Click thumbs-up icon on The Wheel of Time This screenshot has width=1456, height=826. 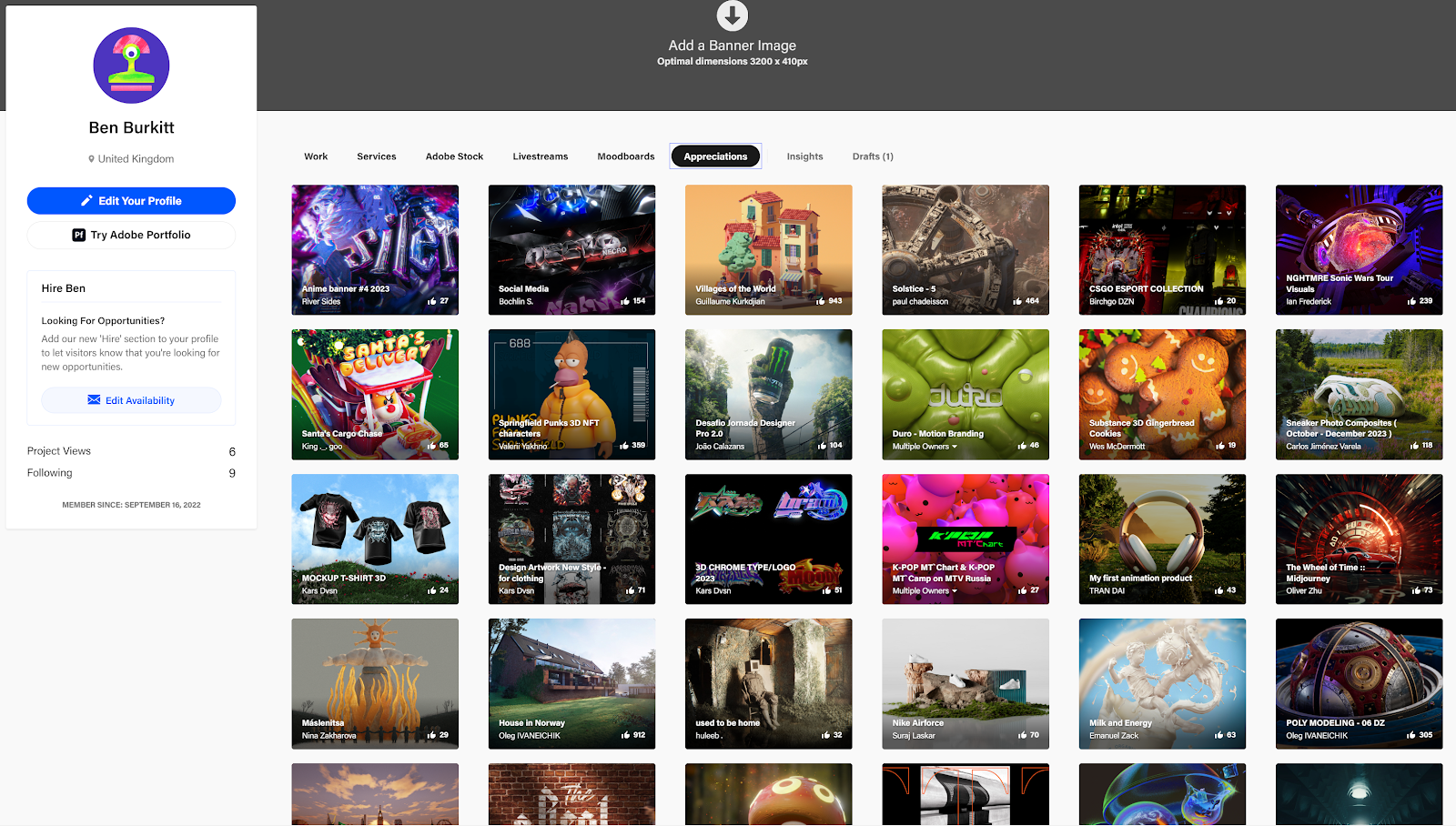coord(1416,590)
